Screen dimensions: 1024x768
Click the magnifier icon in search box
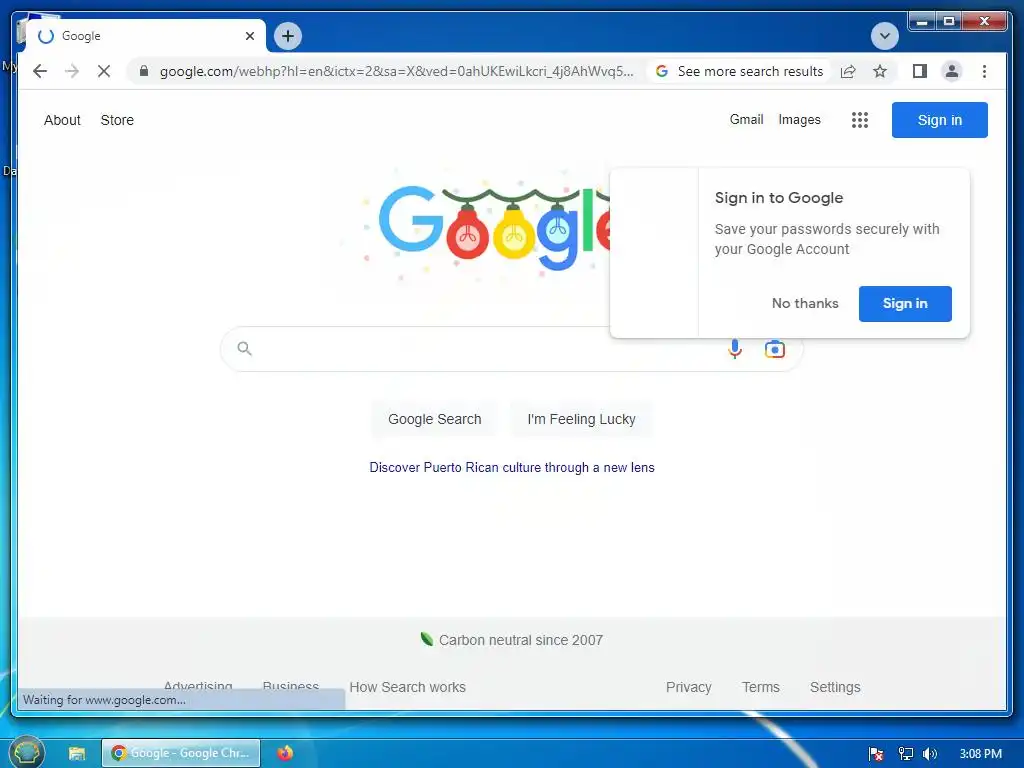click(x=244, y=349)
